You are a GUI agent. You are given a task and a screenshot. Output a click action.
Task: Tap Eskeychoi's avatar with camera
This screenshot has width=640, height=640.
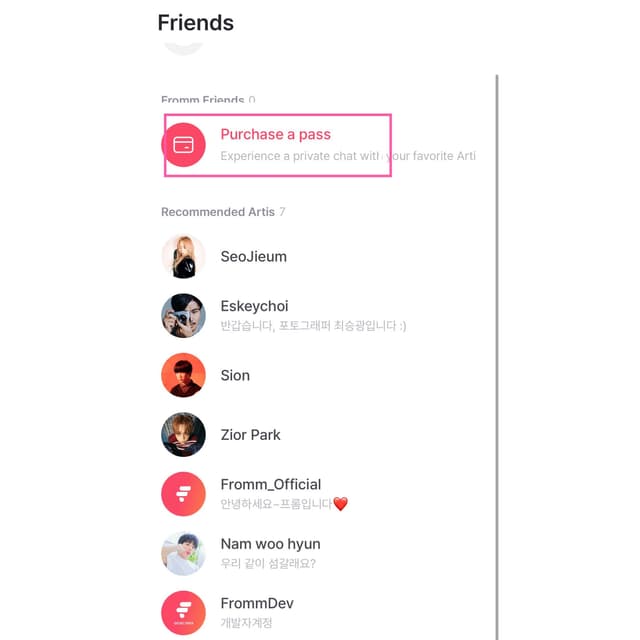183,316
